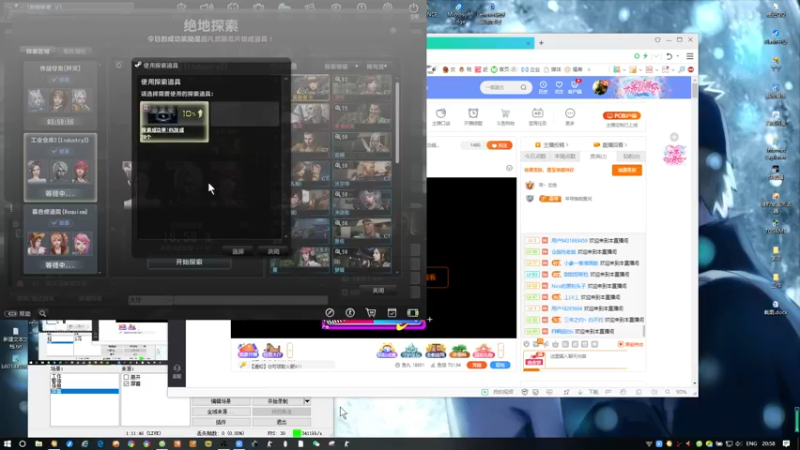Click the 客户端 icon with the red badge
Viewport: 800px width, 450px height.
pos(575,87)
